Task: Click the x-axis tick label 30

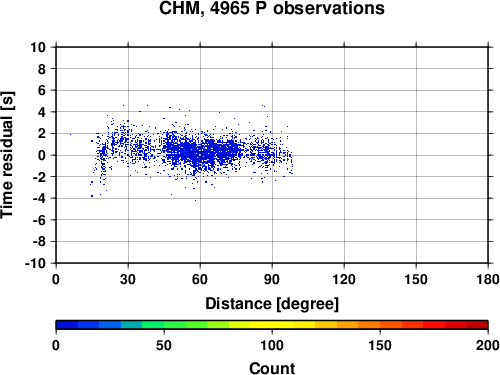Action: (128, 279)
